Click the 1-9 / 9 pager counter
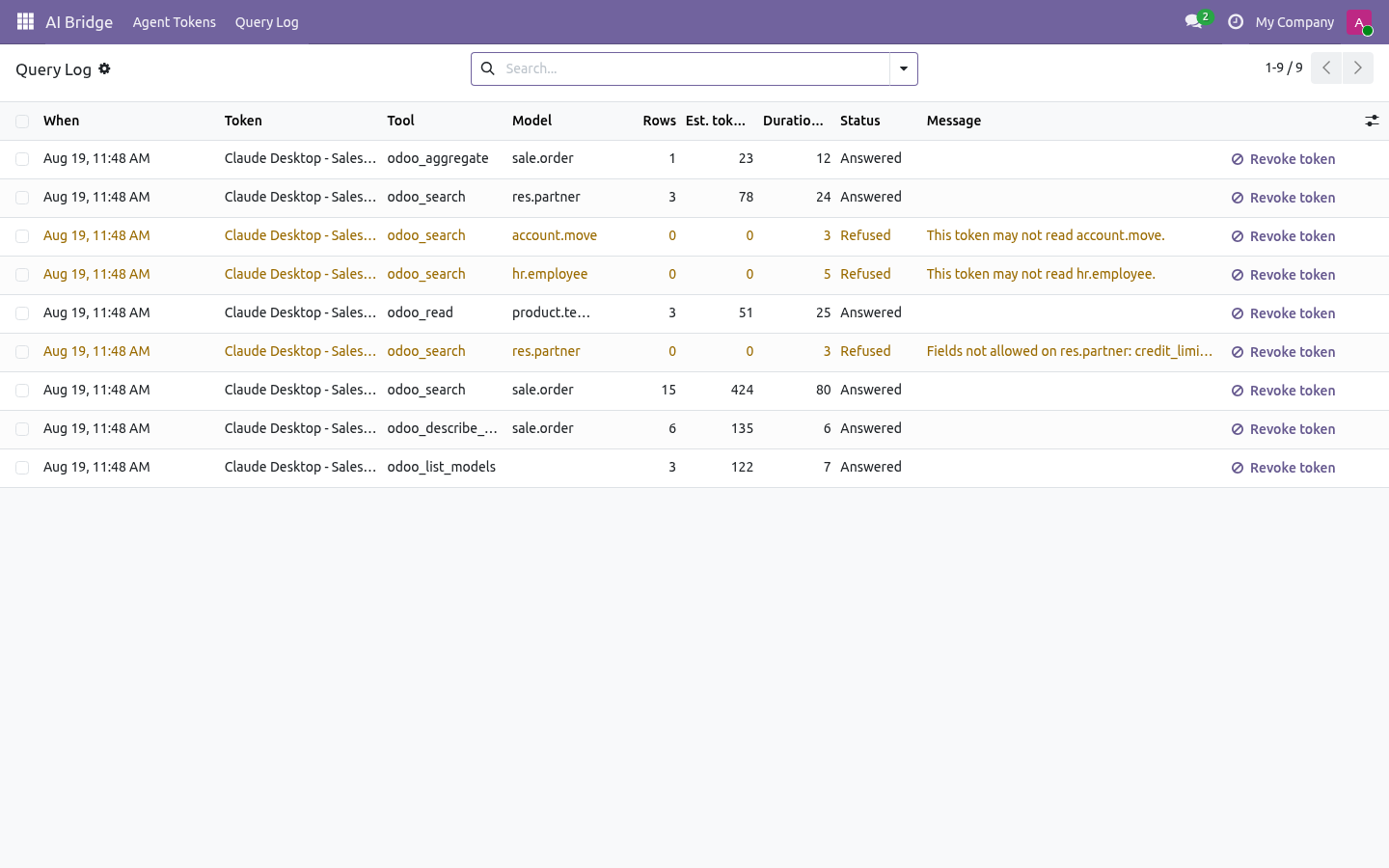The width and height of the screenshot is (1389, 868). pos(1284,68)
